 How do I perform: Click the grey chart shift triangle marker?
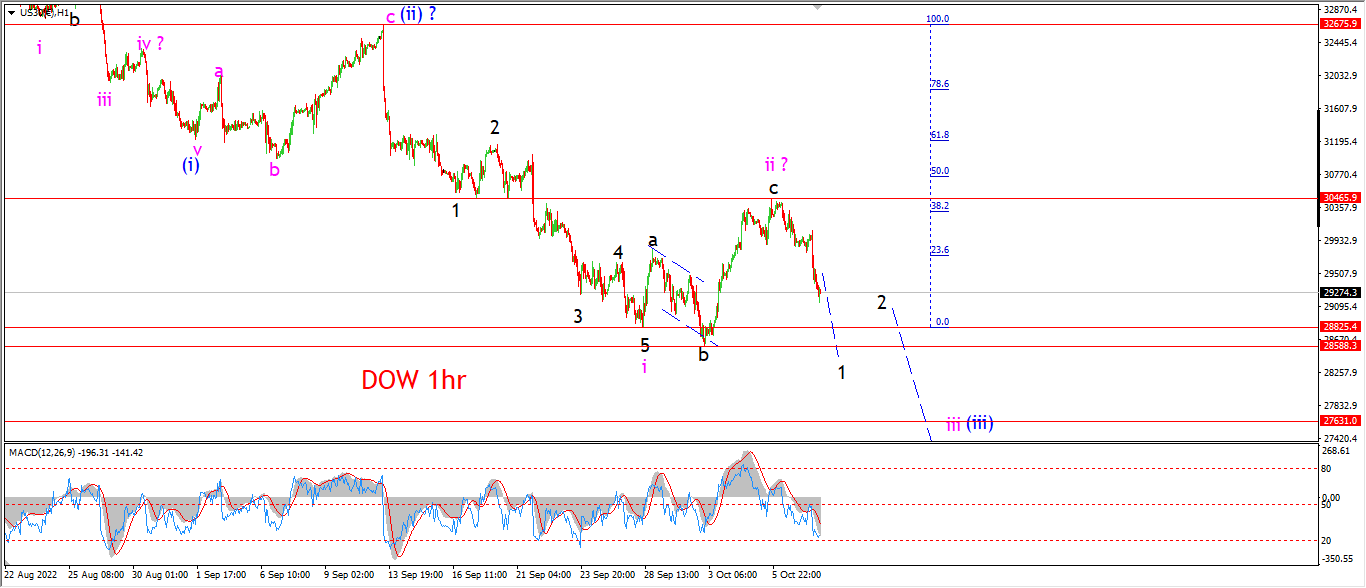tap(817, 5)
